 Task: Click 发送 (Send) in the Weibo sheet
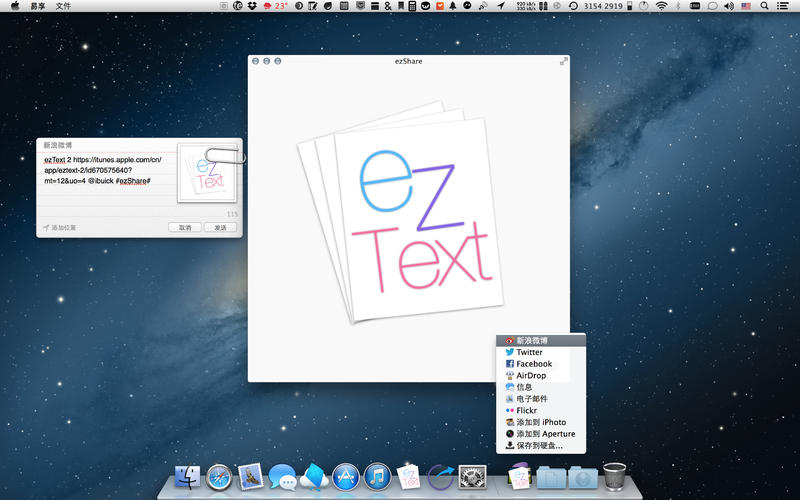[220, 228]
